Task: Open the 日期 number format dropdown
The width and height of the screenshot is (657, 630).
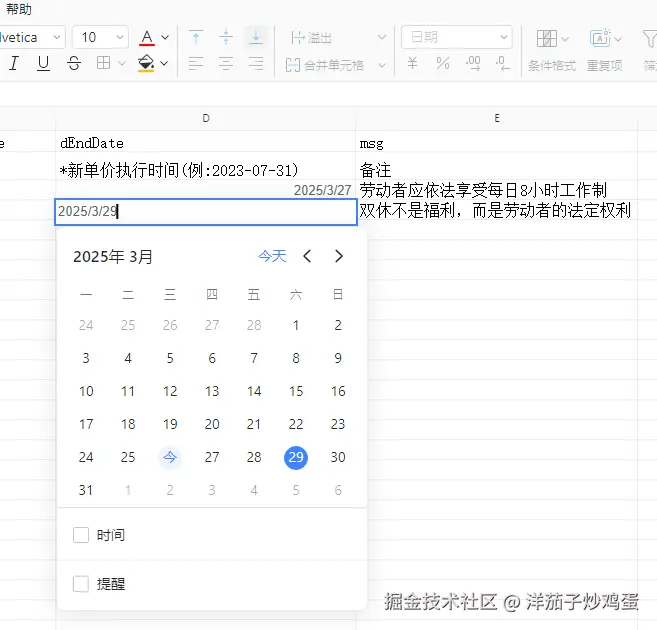Action: (457, 37)
